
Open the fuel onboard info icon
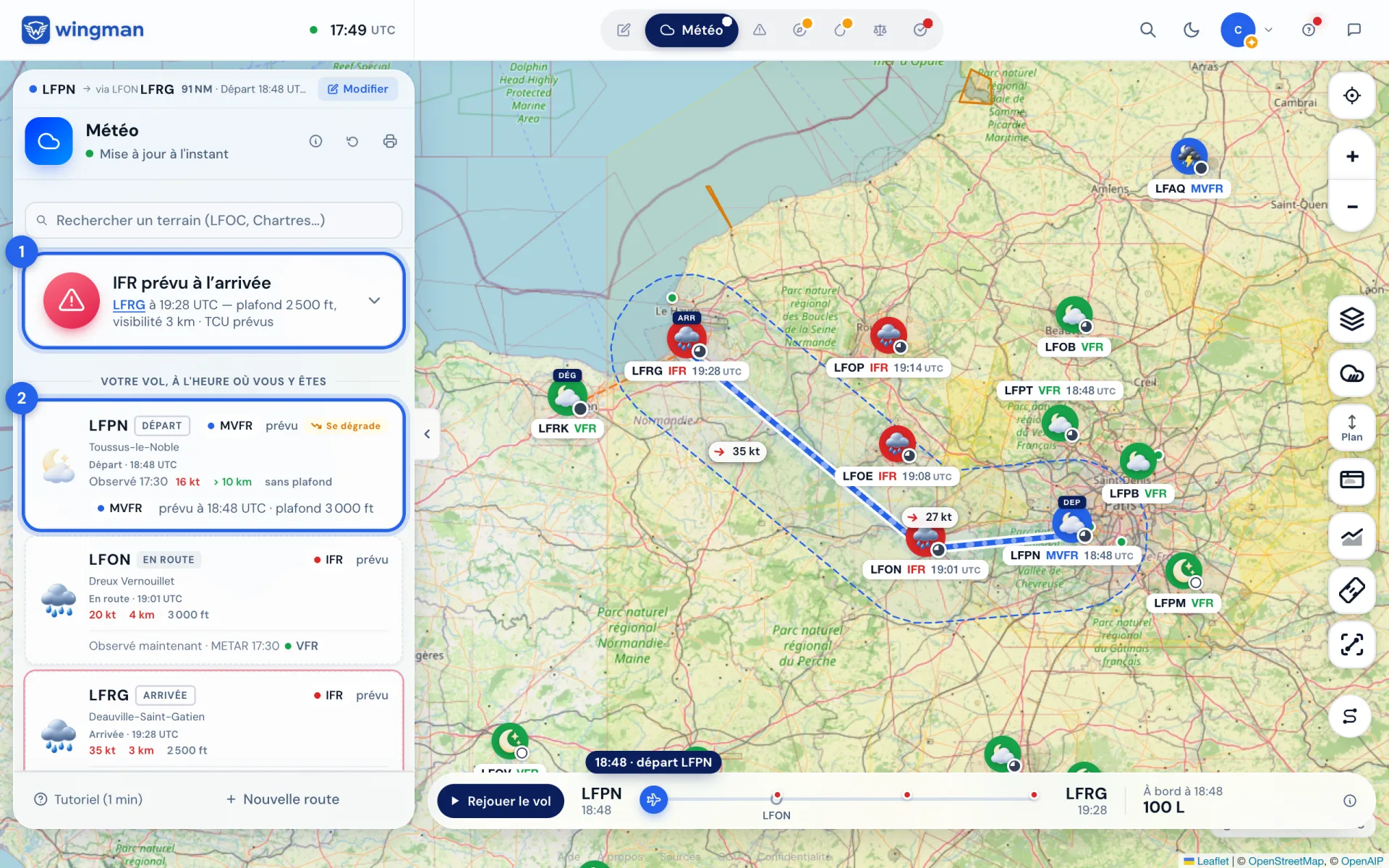pos(1349,801)
